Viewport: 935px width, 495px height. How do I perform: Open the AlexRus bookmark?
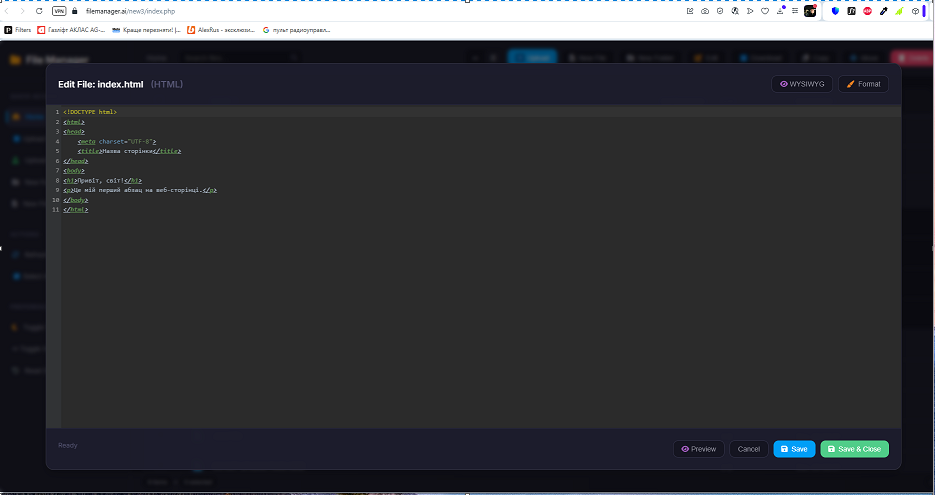tap(218, 30)
